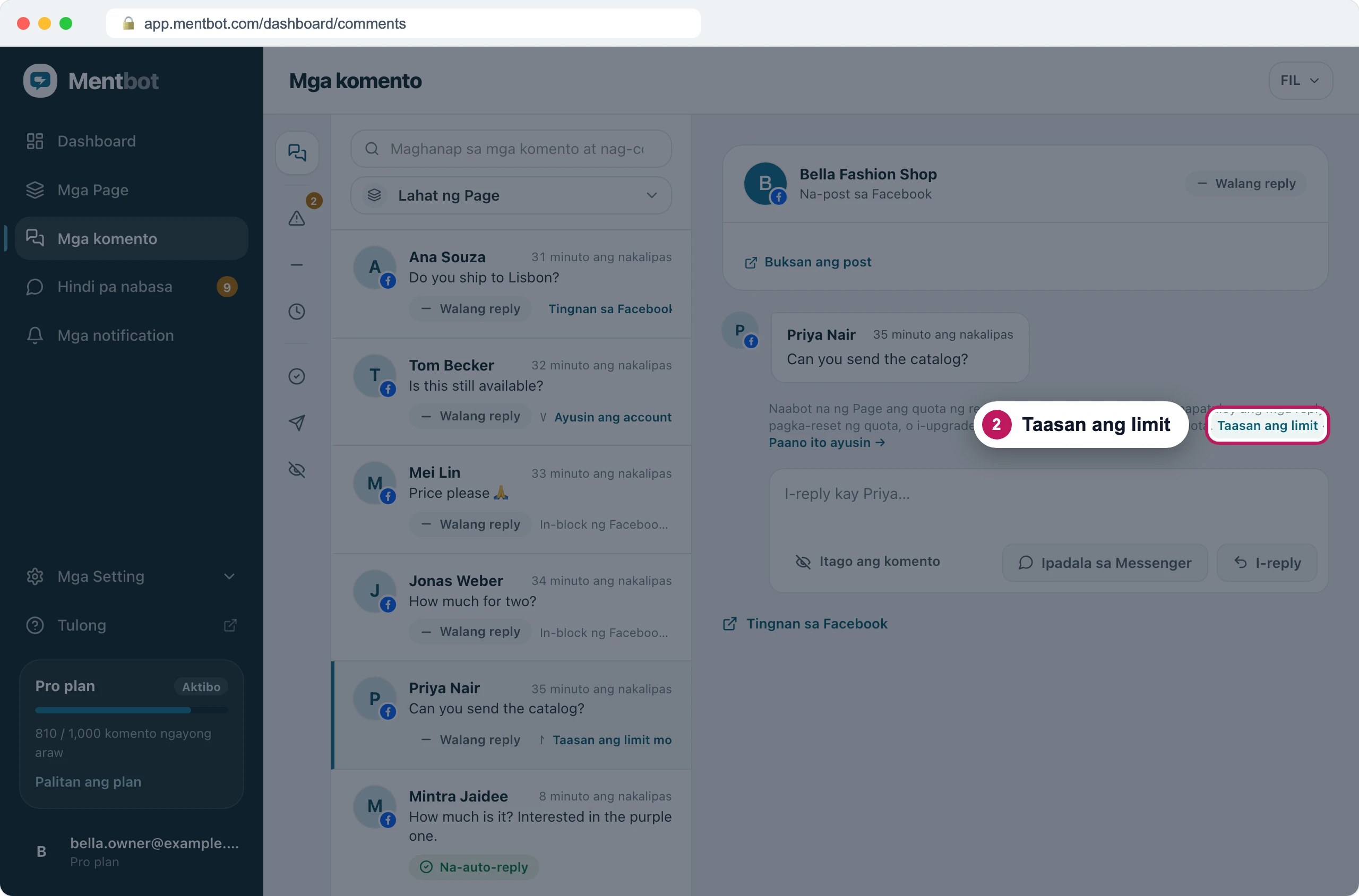
Task: Focus the comment search field
Action: 511,149
